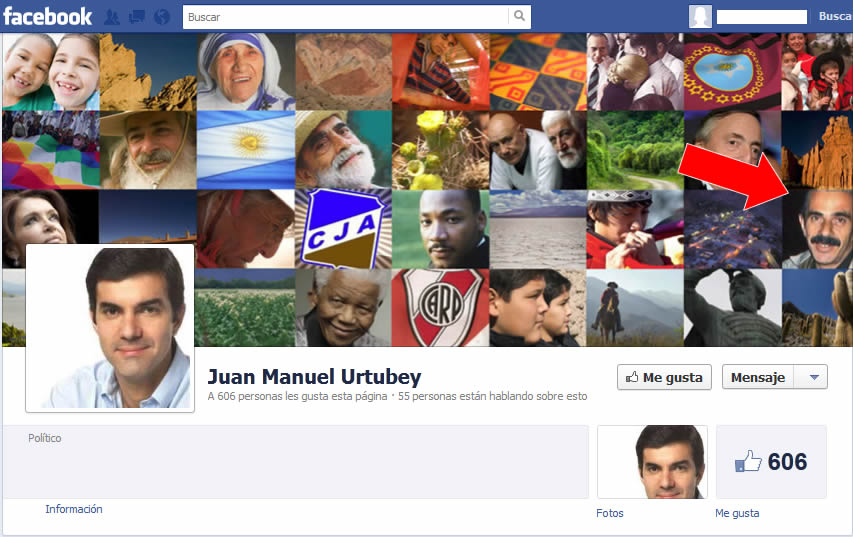853x537 pixels.
Task: Click text 'A 606 personas les gusta esta página'
Action: tap(297, 396)
